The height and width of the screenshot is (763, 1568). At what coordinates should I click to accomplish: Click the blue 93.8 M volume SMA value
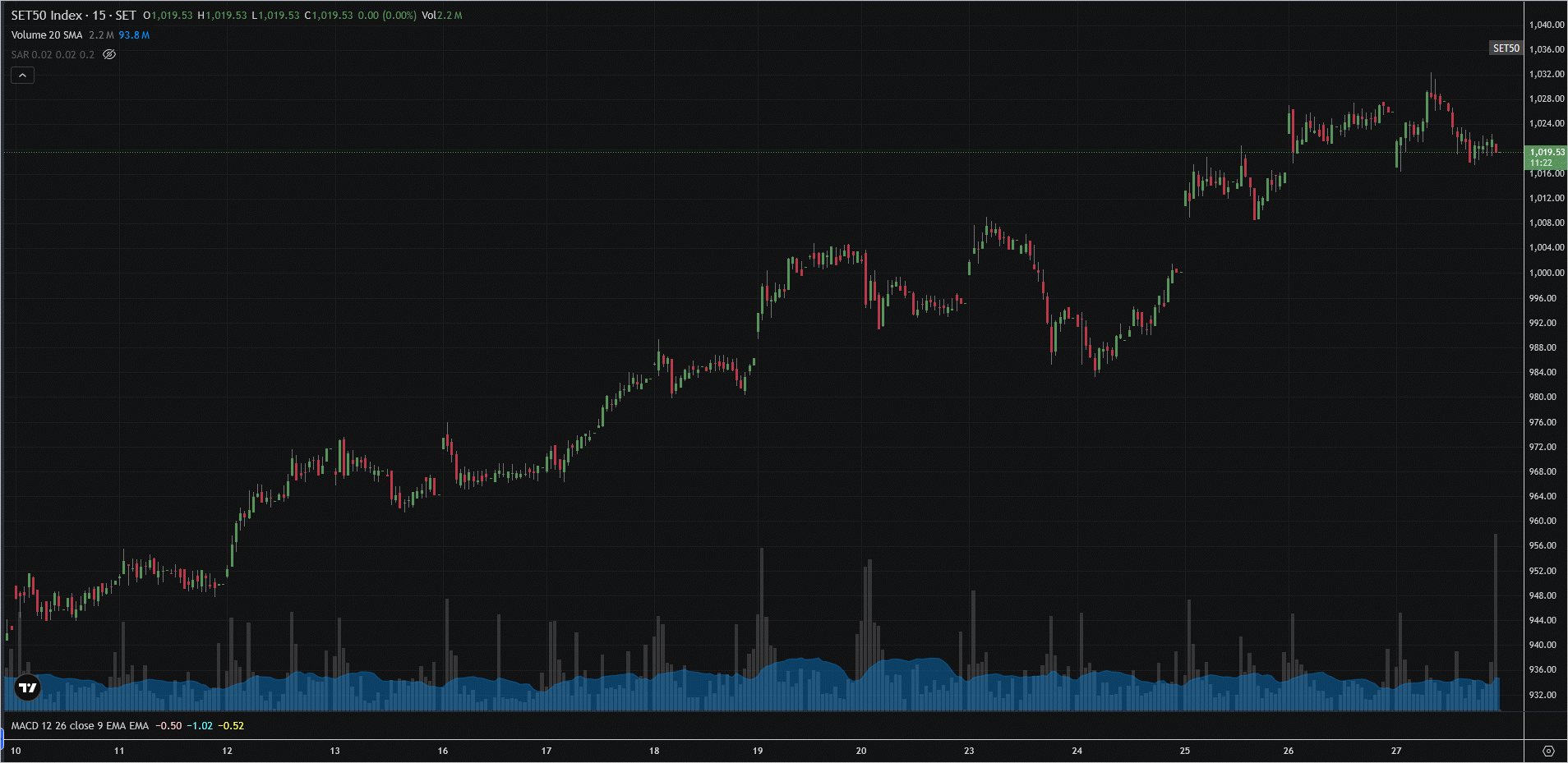pyautogui.click(x=134, y=35)
